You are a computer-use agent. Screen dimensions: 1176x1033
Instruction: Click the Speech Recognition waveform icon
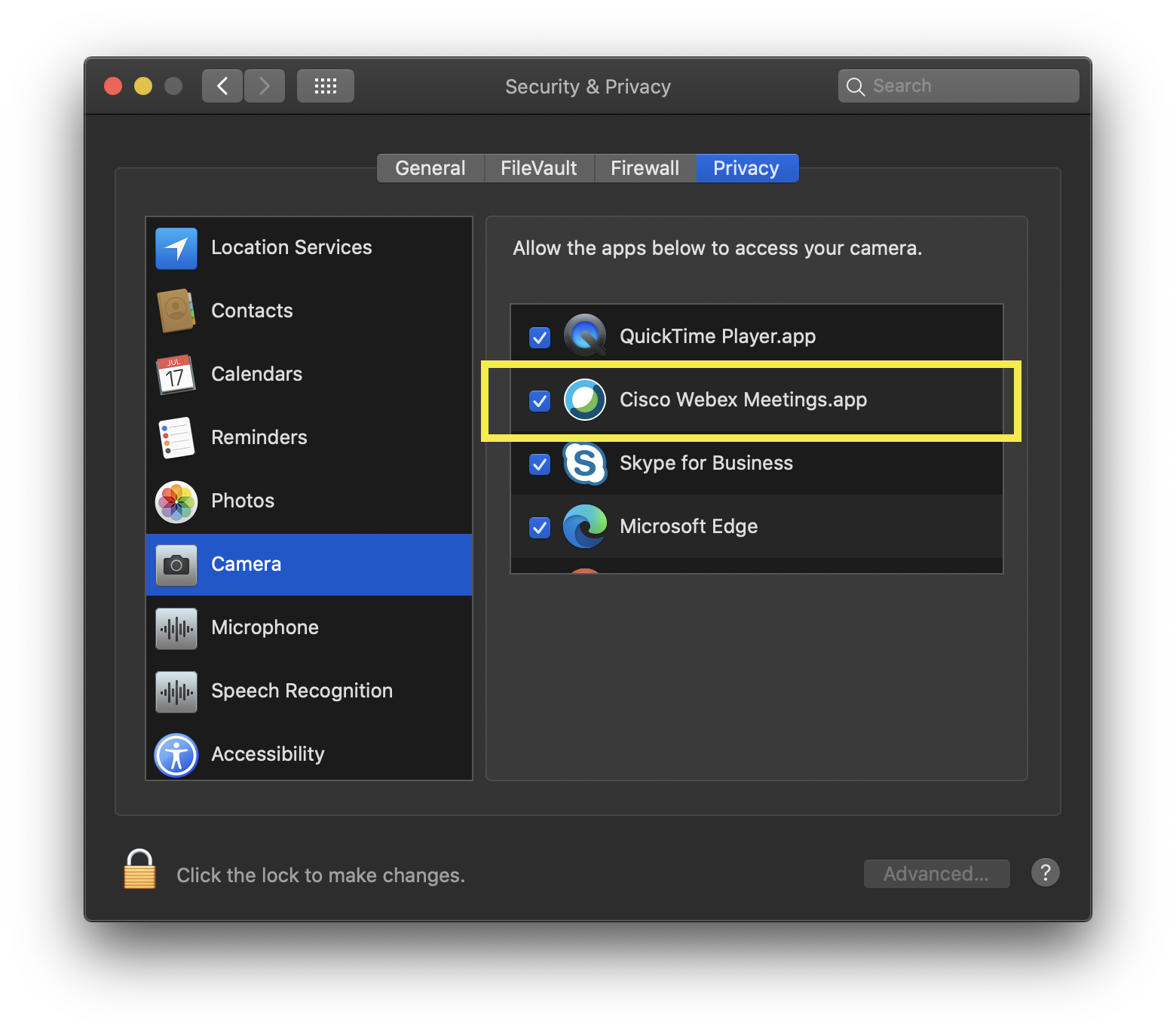pos(176,691)
